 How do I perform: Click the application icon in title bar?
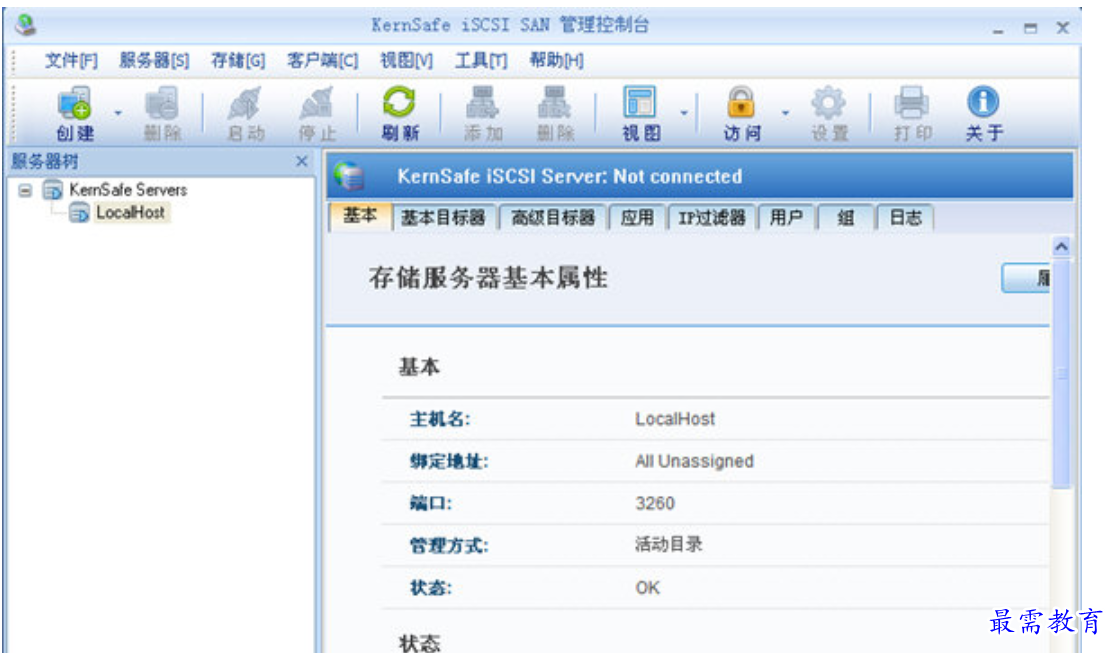[26, 25]
